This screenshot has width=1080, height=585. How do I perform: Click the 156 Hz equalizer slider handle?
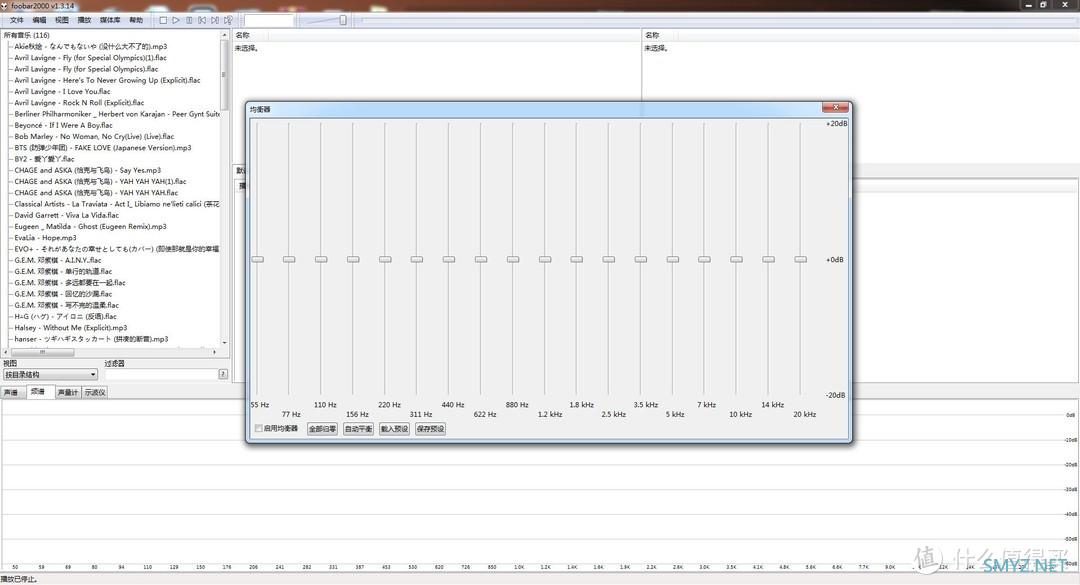[353, 259]
